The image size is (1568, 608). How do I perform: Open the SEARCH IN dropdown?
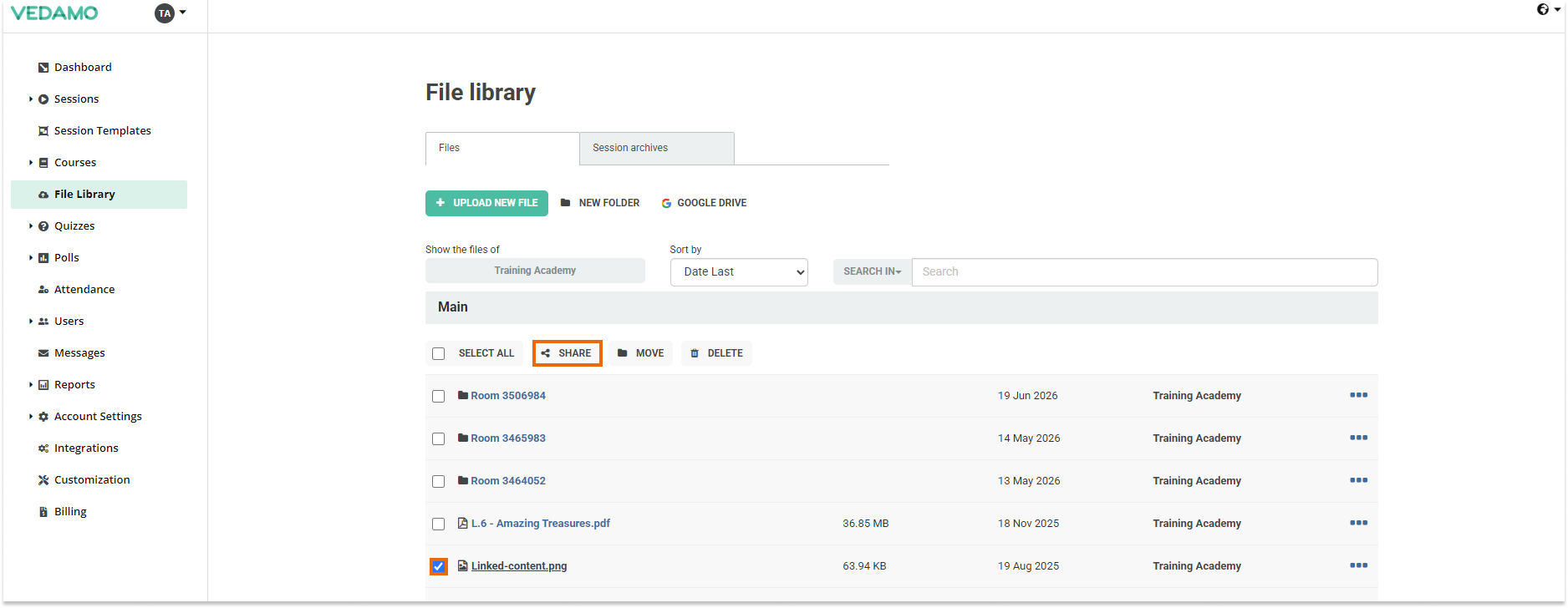(873, 271)
